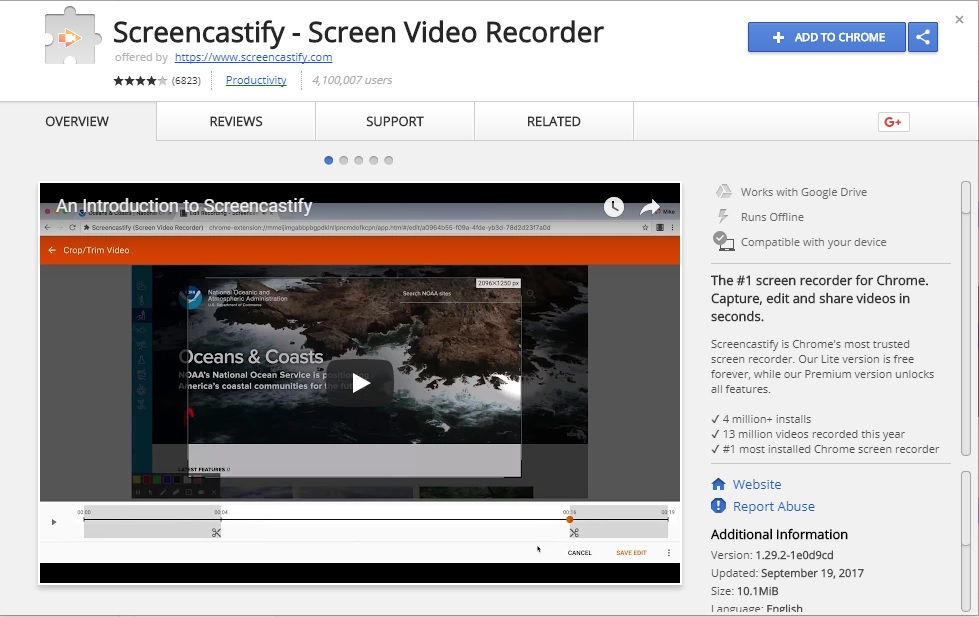Screen dimensions: 979x617
Task: Click the Watch Later clock icon on video
Action: [x=614, y=207]
